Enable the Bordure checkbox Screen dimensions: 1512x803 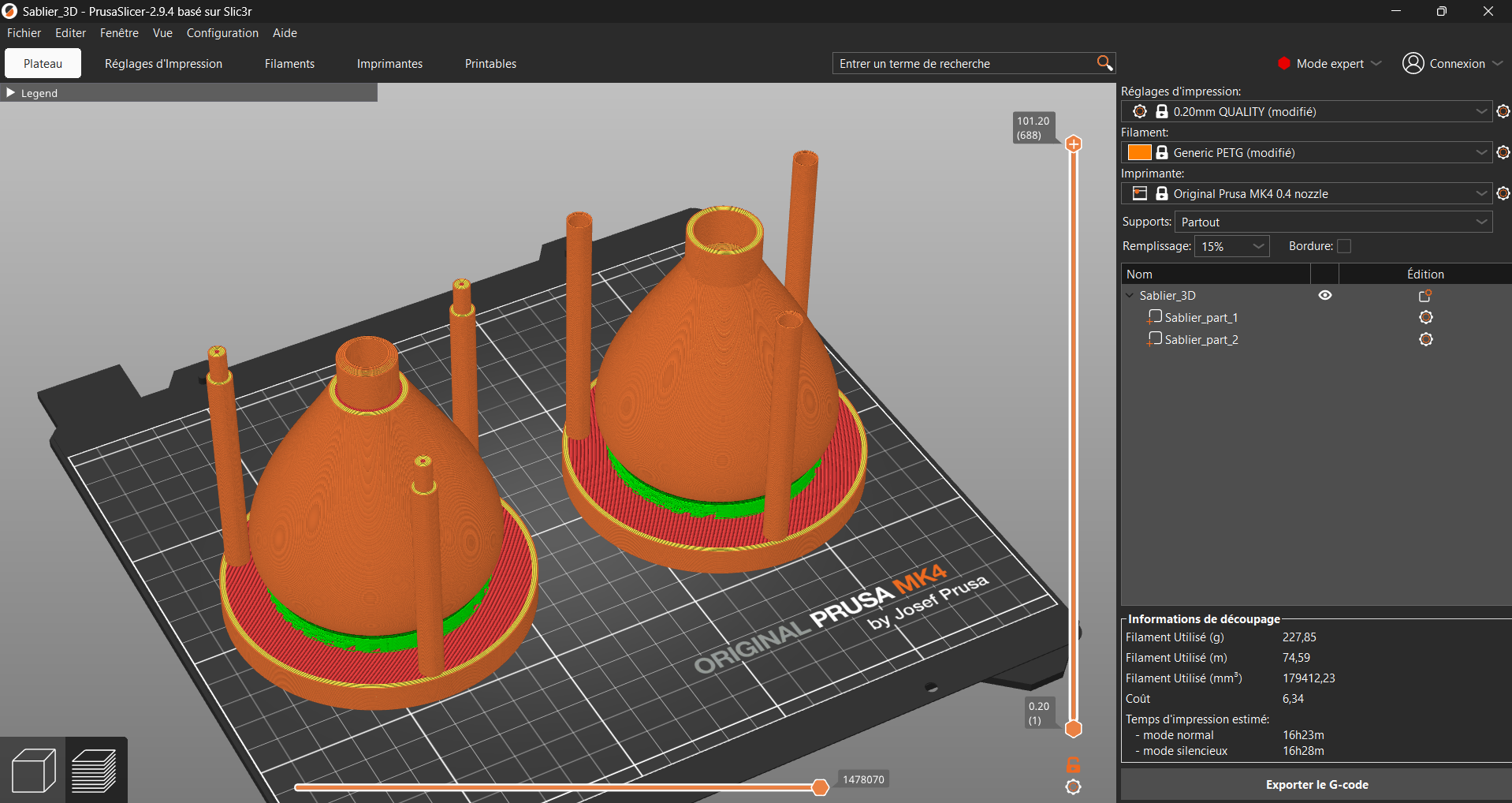tap(1344, 247)
